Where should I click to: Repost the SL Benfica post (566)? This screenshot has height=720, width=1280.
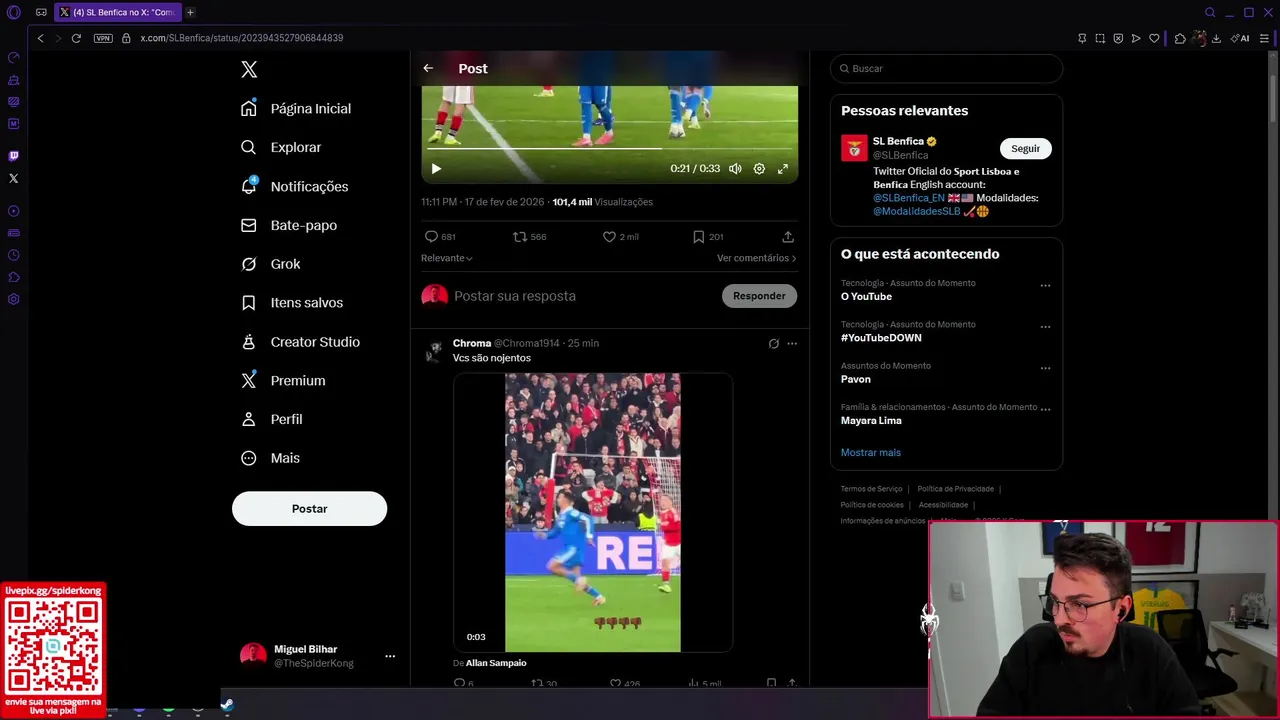tap(529, 237)
